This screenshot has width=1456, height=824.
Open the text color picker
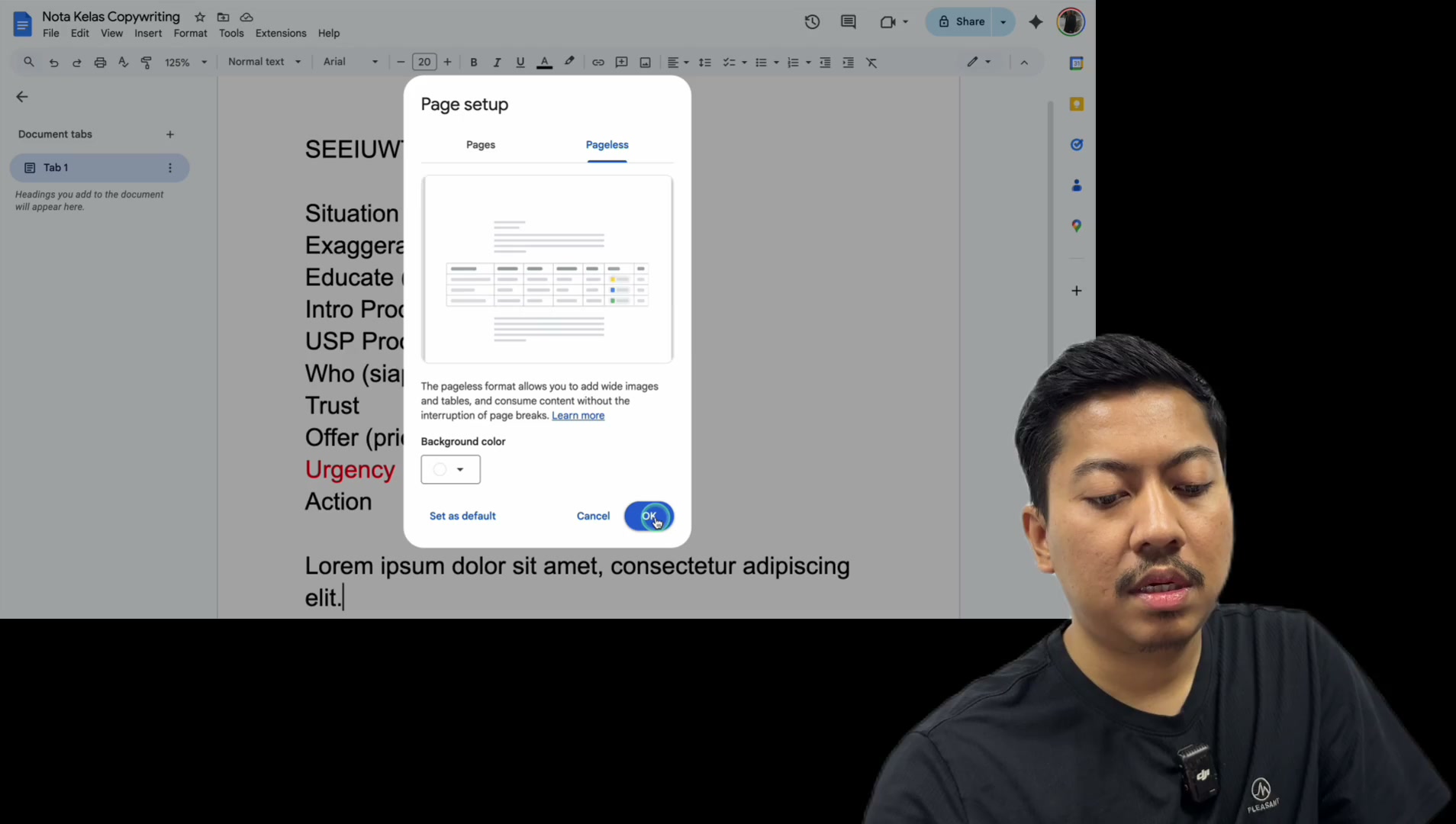click(545, 63)
